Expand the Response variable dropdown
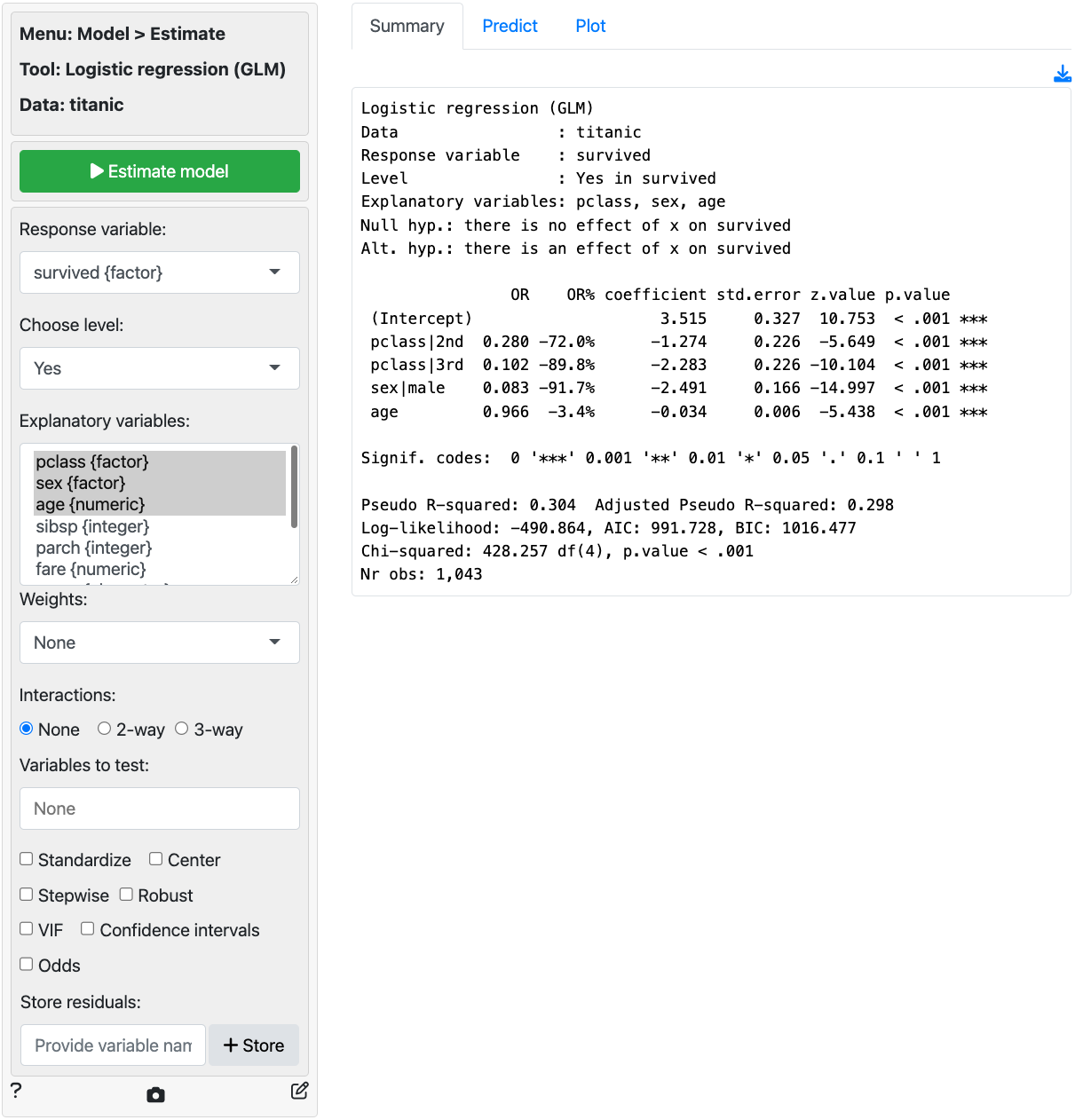 (160, 272)
